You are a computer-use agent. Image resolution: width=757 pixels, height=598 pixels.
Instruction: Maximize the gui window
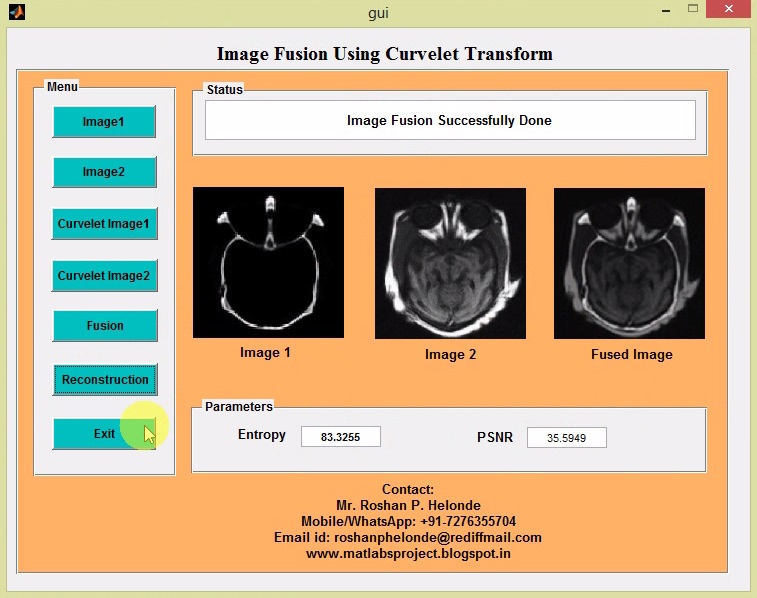tap(693, 9)
